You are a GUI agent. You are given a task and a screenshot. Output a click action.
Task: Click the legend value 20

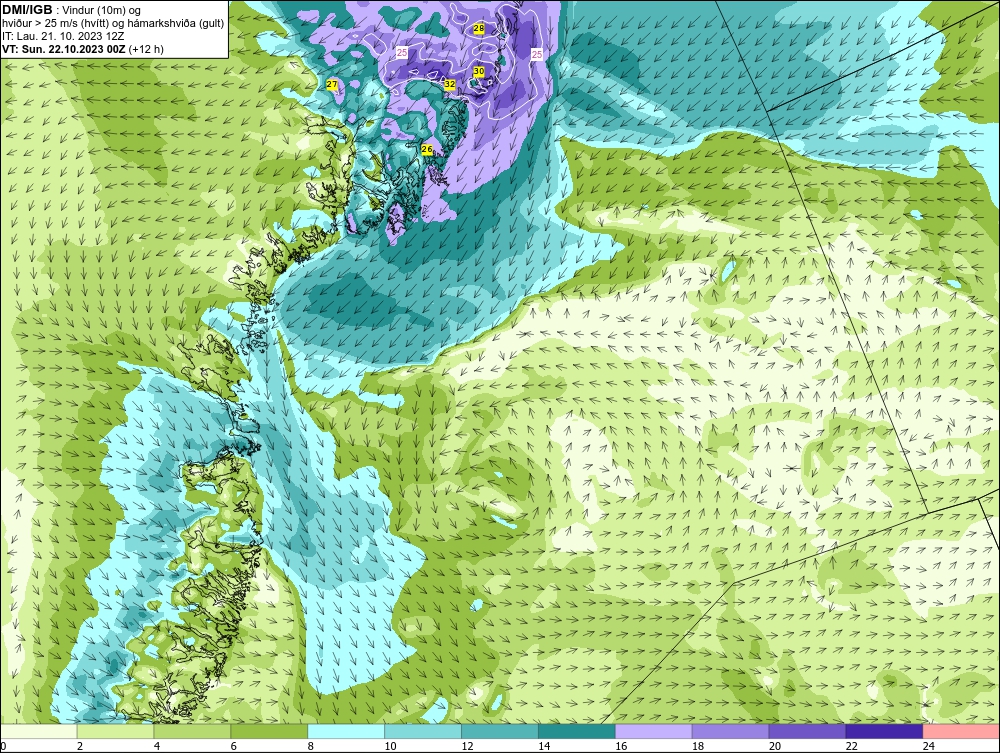775,746
